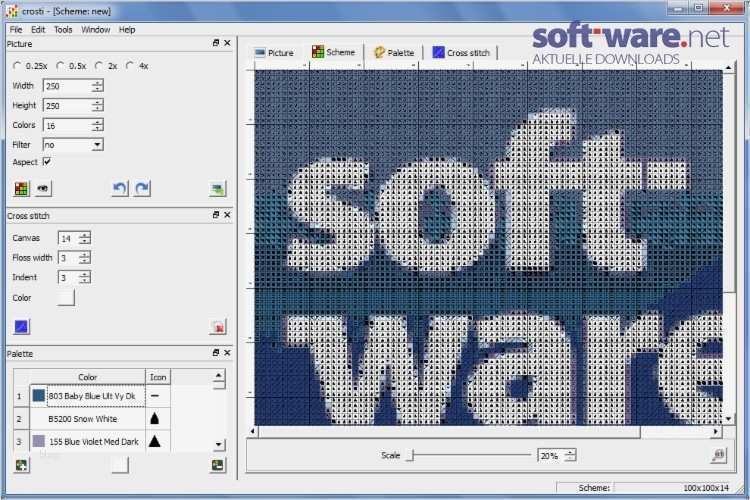Click the zoom fit icon beside Scale

click(718, 456)
